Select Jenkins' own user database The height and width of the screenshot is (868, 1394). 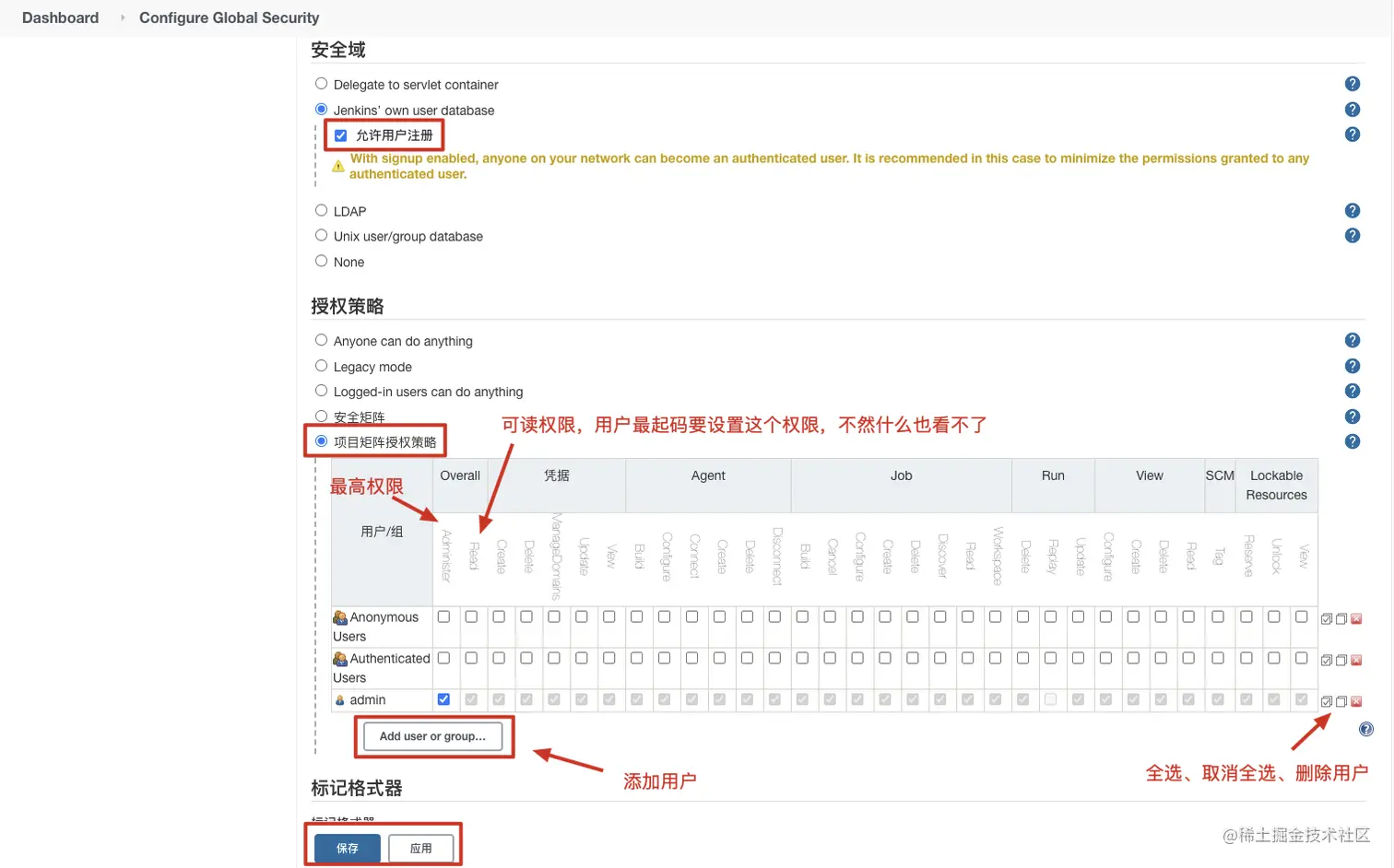coord(321,109)
